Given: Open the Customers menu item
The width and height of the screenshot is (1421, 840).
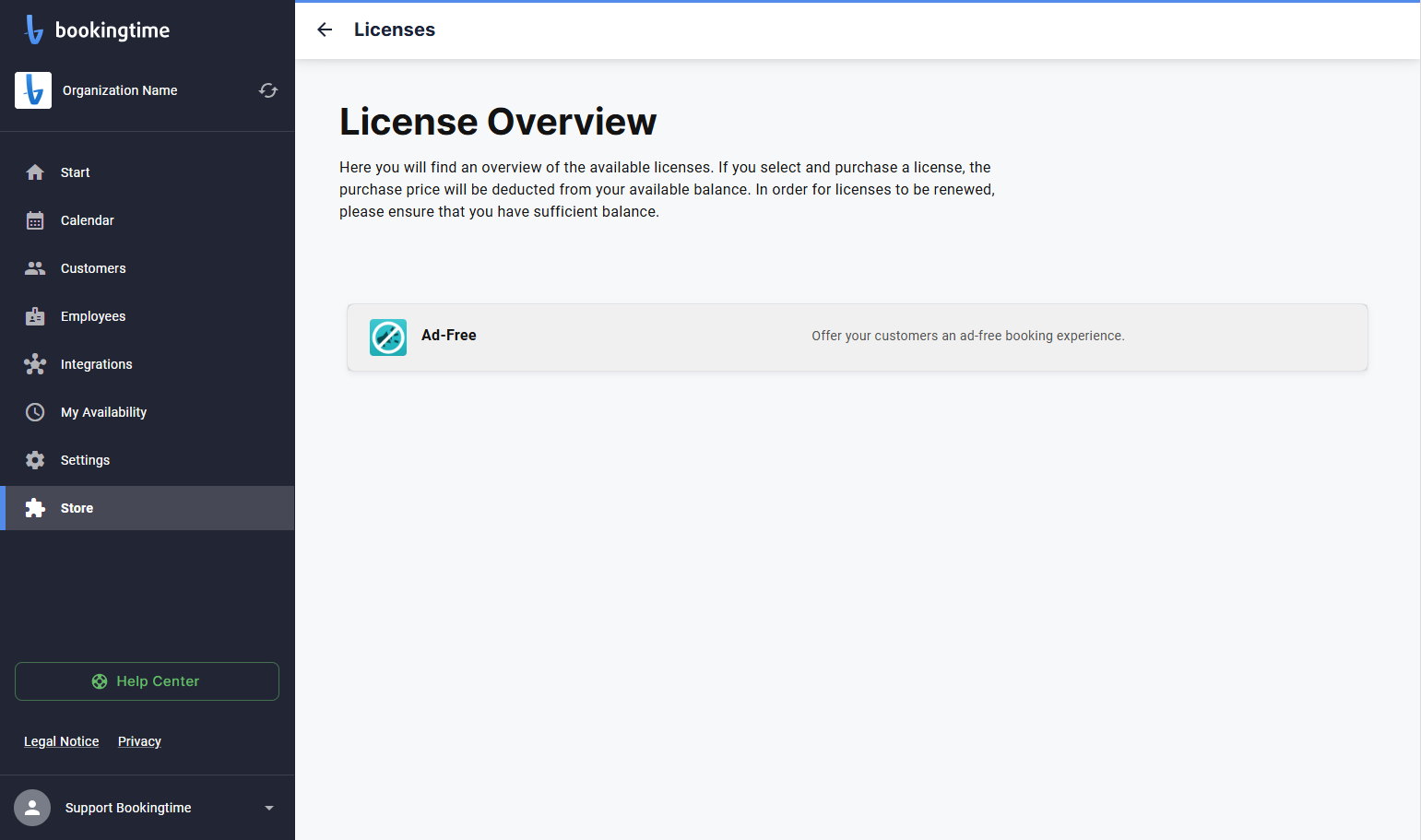Looking at the screenshot, I should tap(148, 268).
